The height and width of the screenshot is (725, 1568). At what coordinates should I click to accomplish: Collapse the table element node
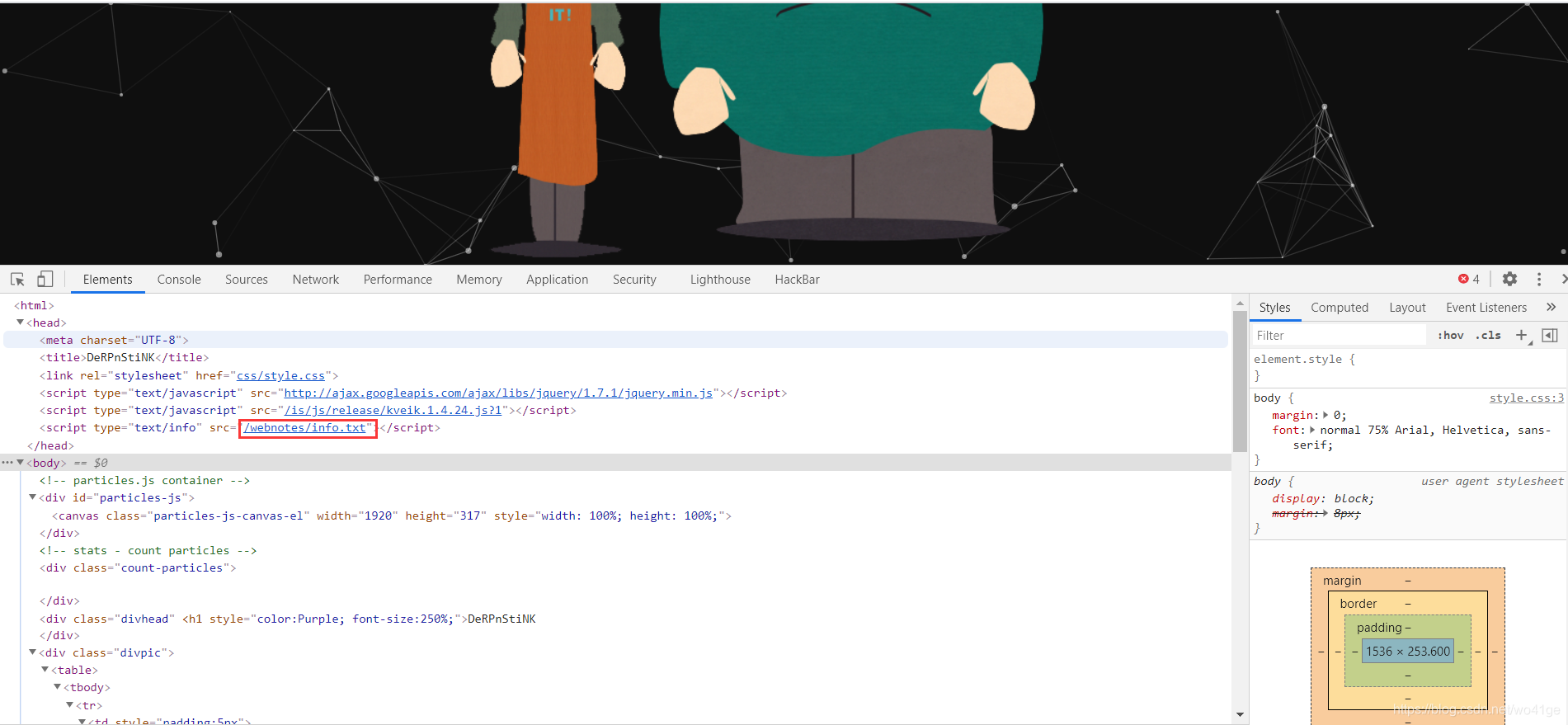coord(45,670)
